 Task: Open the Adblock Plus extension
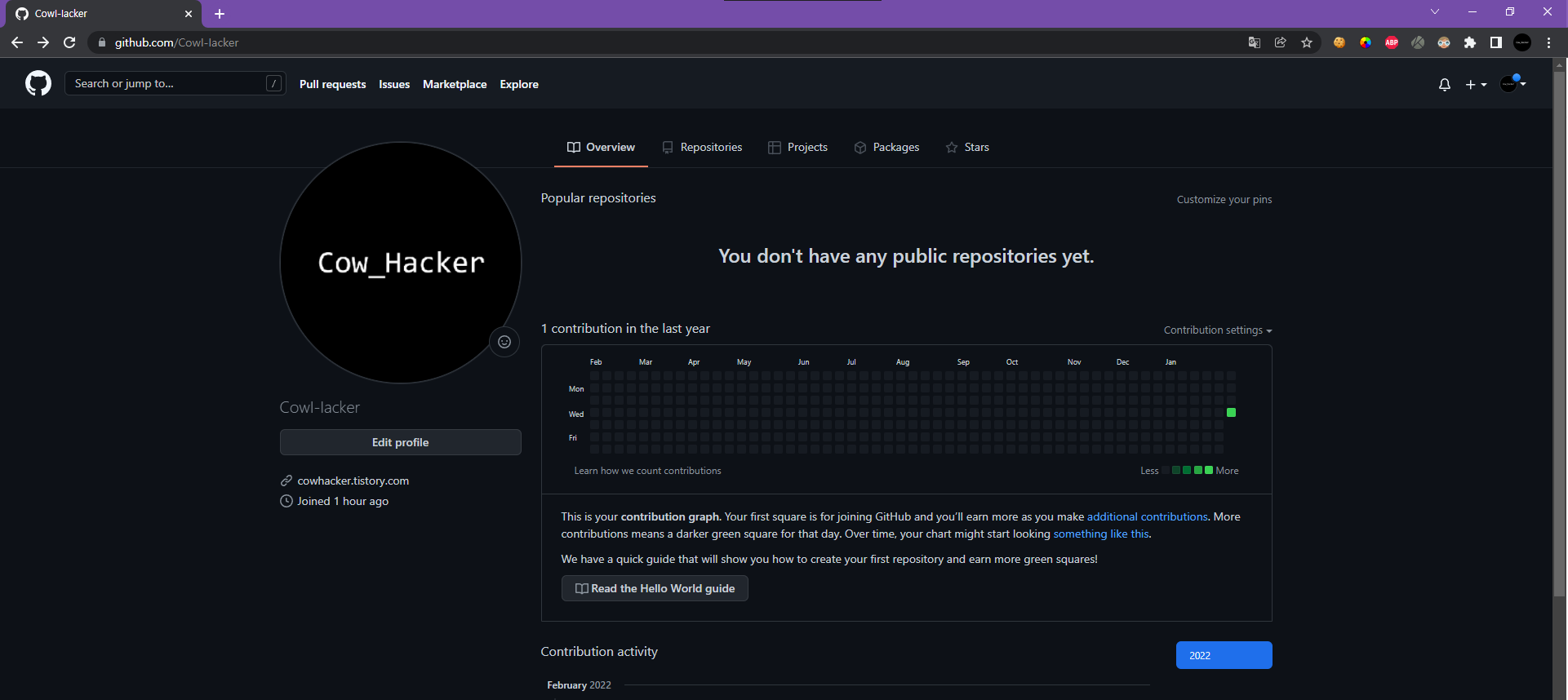coord(1392,42)
